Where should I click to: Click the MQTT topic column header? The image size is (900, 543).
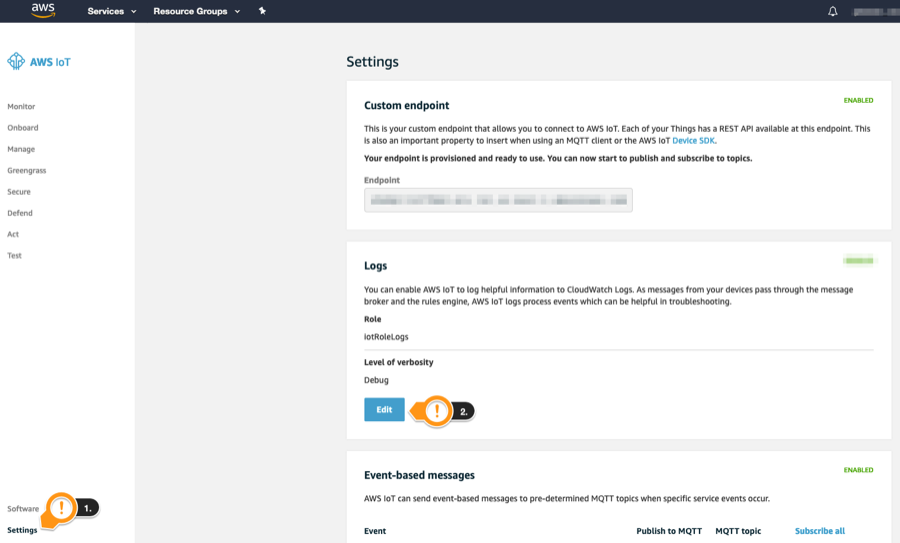pos(738,531)
